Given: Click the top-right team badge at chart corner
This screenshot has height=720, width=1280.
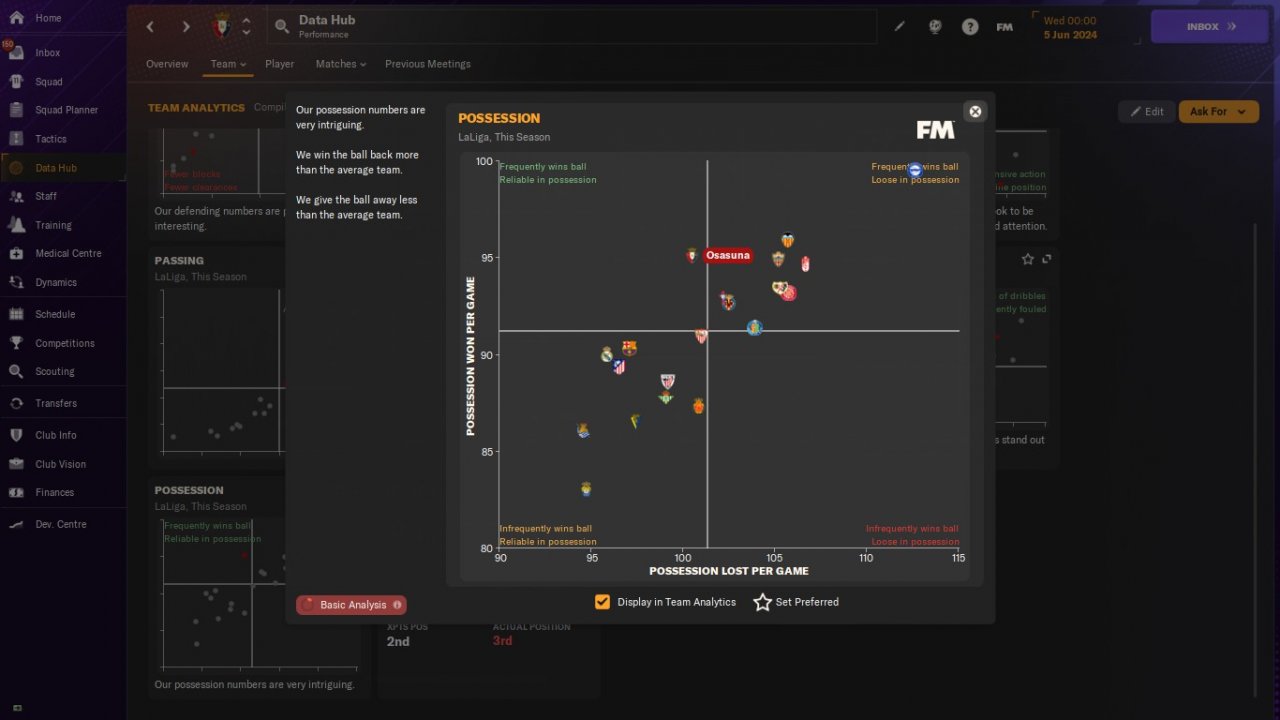Looking at the screenshot, I should tap(914, 171).
